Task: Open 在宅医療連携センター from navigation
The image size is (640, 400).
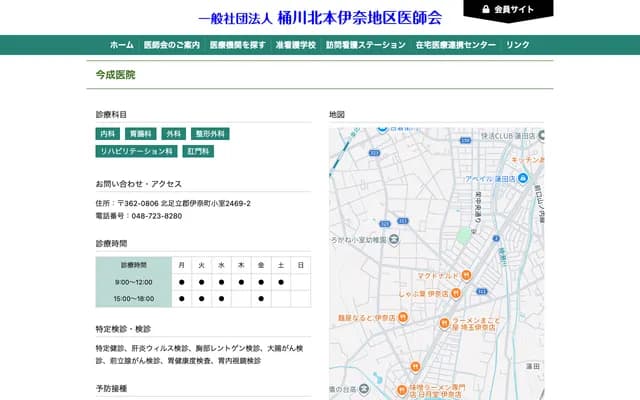Action: (455, 45)
